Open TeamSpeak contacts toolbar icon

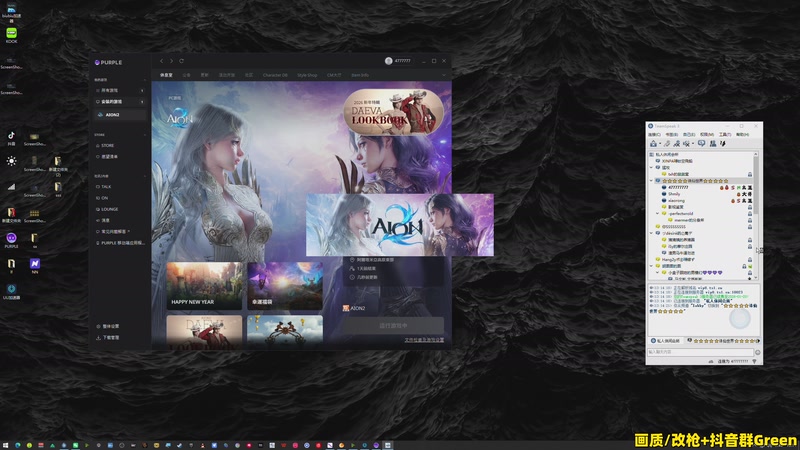[x=713, y=144]
